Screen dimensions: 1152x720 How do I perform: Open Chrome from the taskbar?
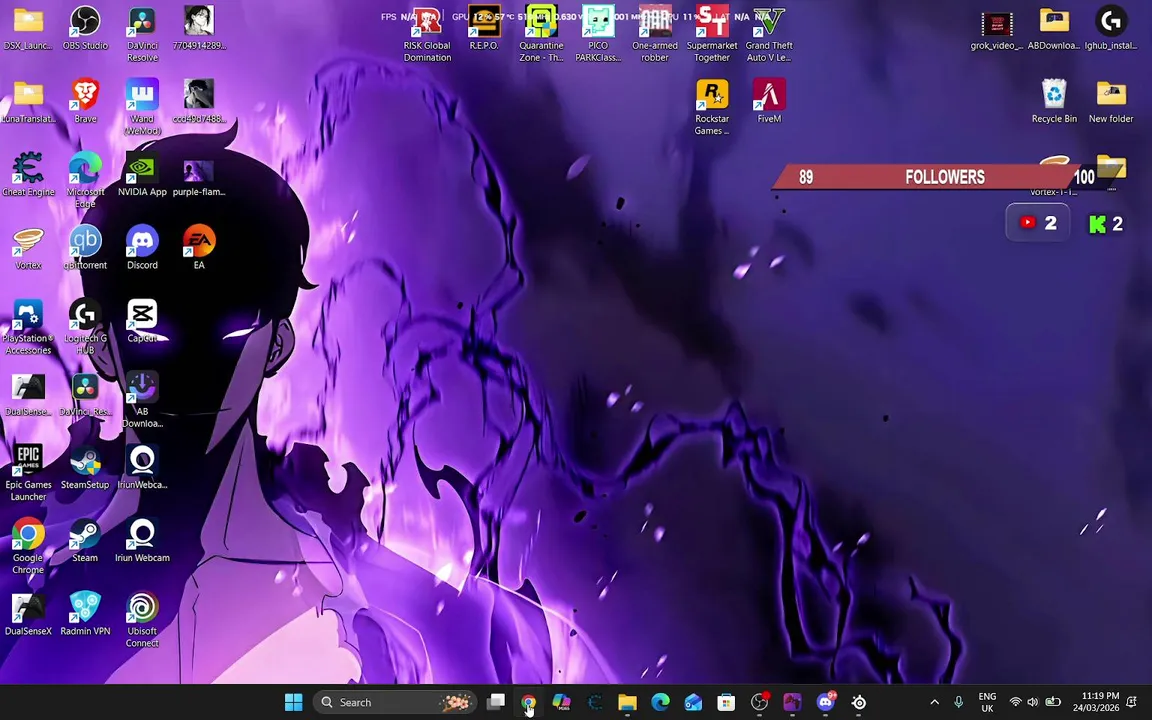(x=529, y=702)
